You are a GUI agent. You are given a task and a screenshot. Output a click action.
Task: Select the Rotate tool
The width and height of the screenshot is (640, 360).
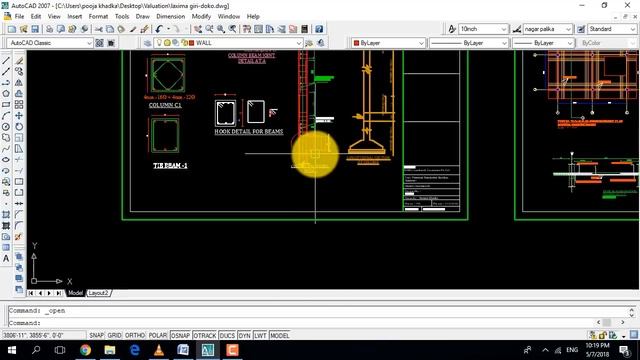point(19,127)
